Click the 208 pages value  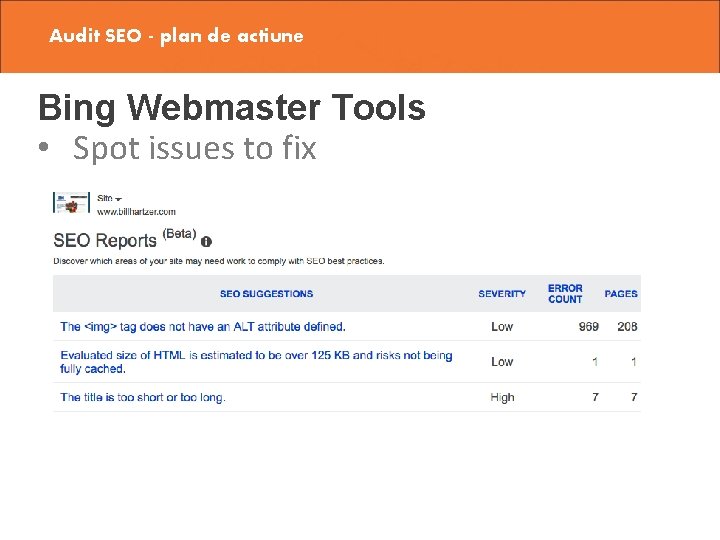click(627, 327)
